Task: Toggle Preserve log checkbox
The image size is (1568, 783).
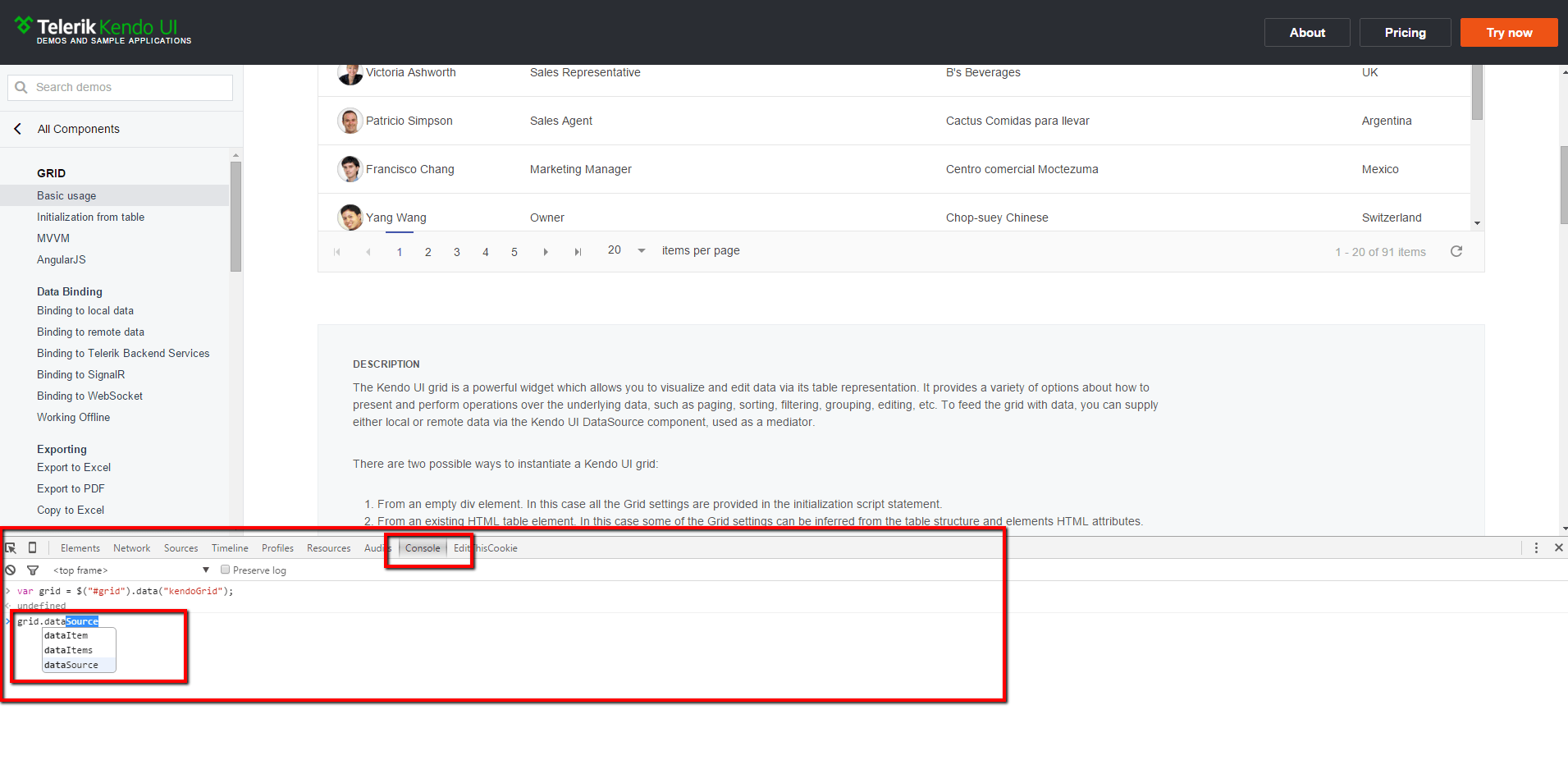Action: (225, 570)
